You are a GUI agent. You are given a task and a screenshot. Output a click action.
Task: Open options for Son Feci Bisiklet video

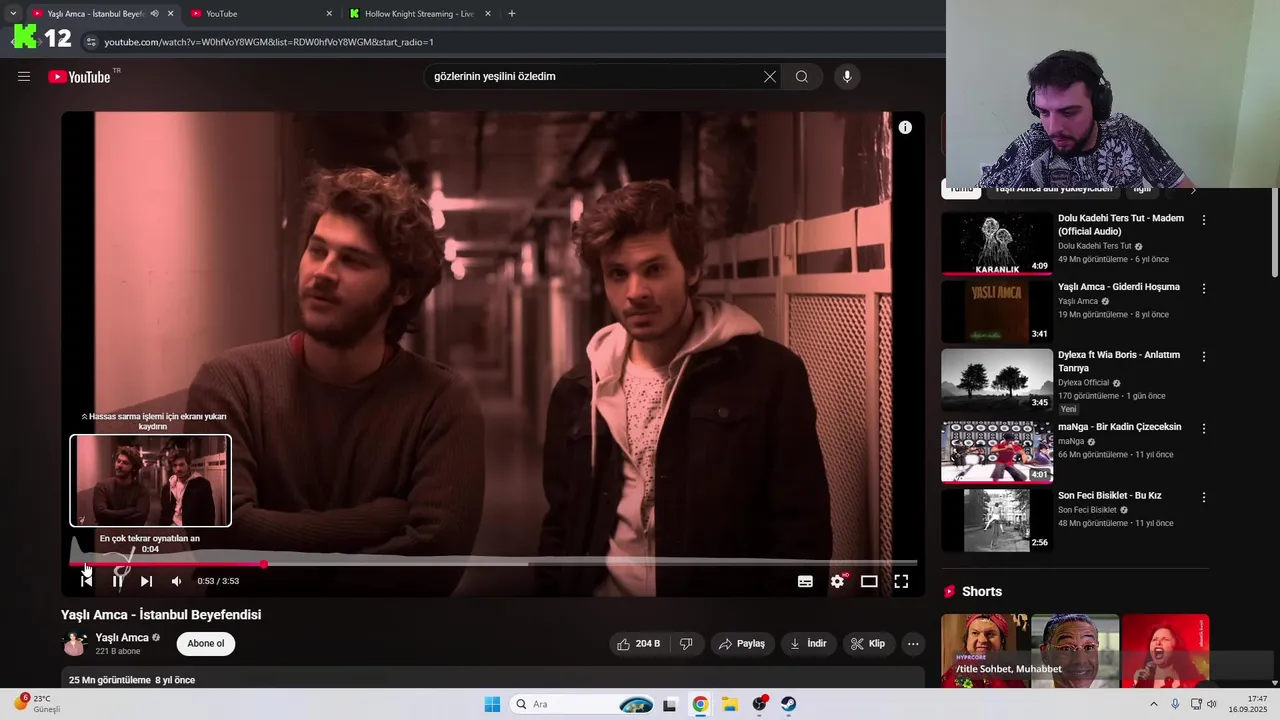[1204, 497]
